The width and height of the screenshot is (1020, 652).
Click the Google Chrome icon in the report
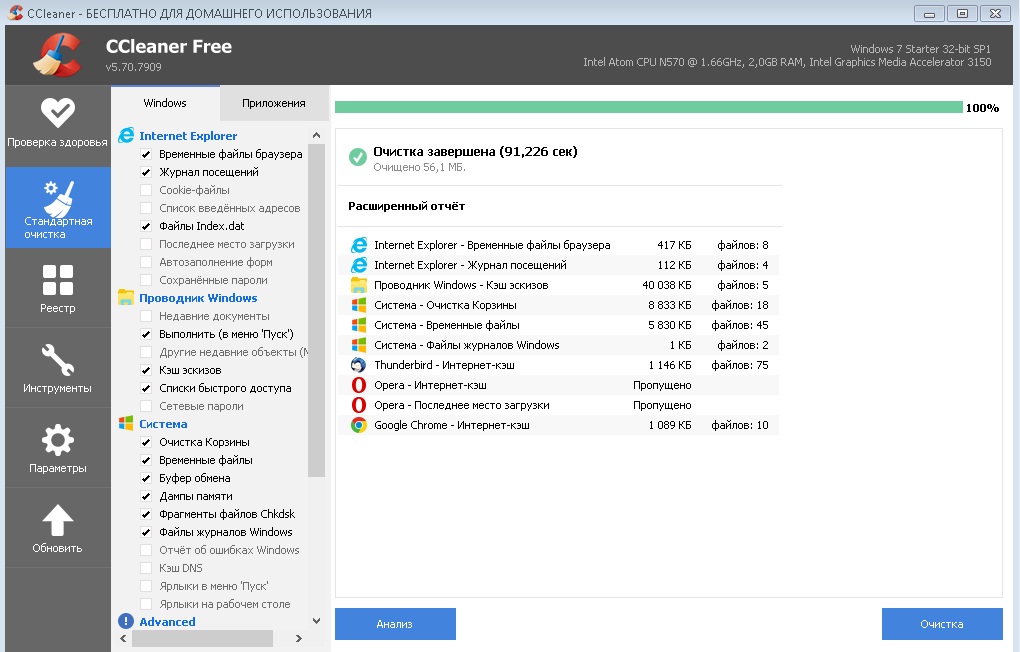pyautogui.click(x=358, y=425)
